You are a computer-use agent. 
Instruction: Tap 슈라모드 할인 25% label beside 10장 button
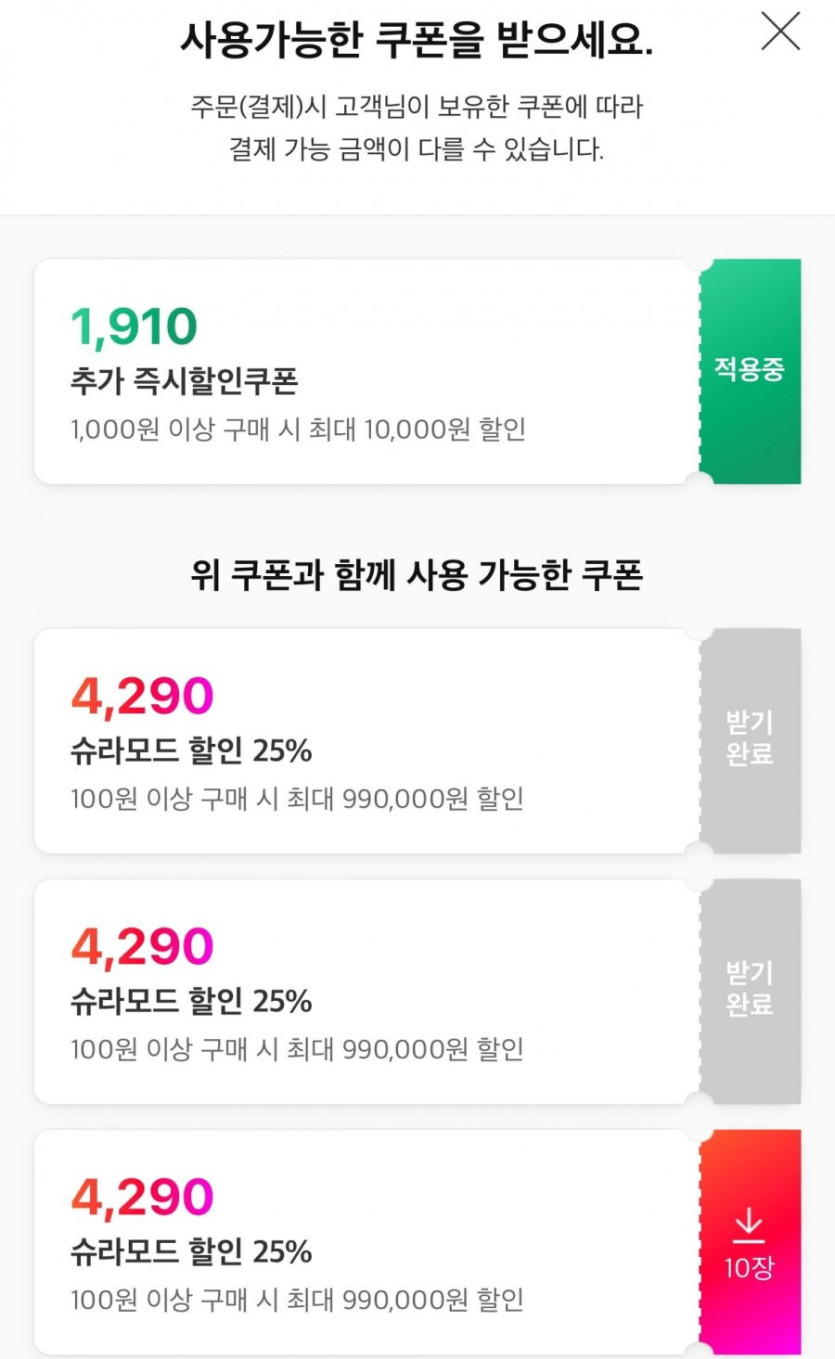(x=191, y=1252)
